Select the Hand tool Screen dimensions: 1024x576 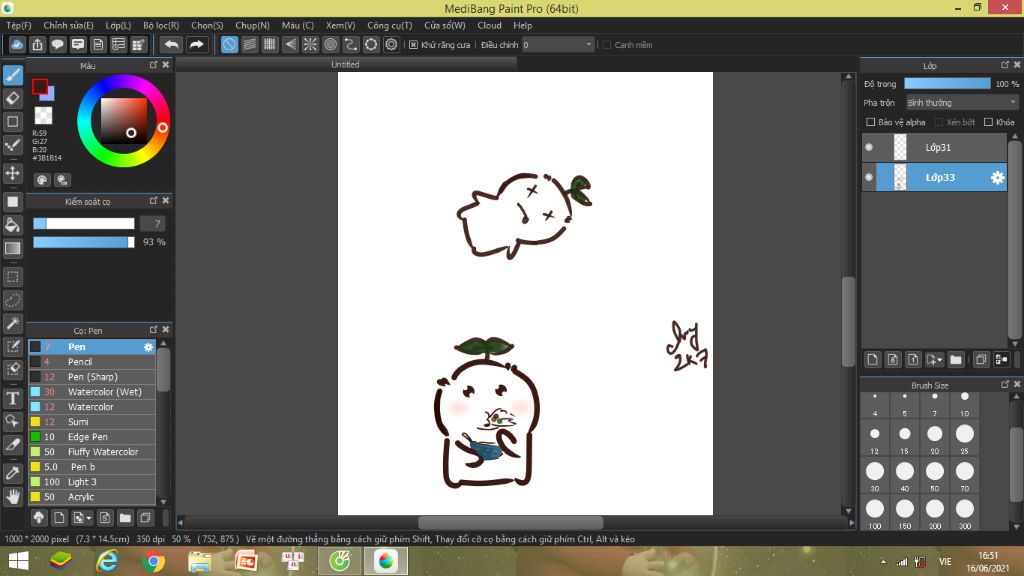click(12, 496)
